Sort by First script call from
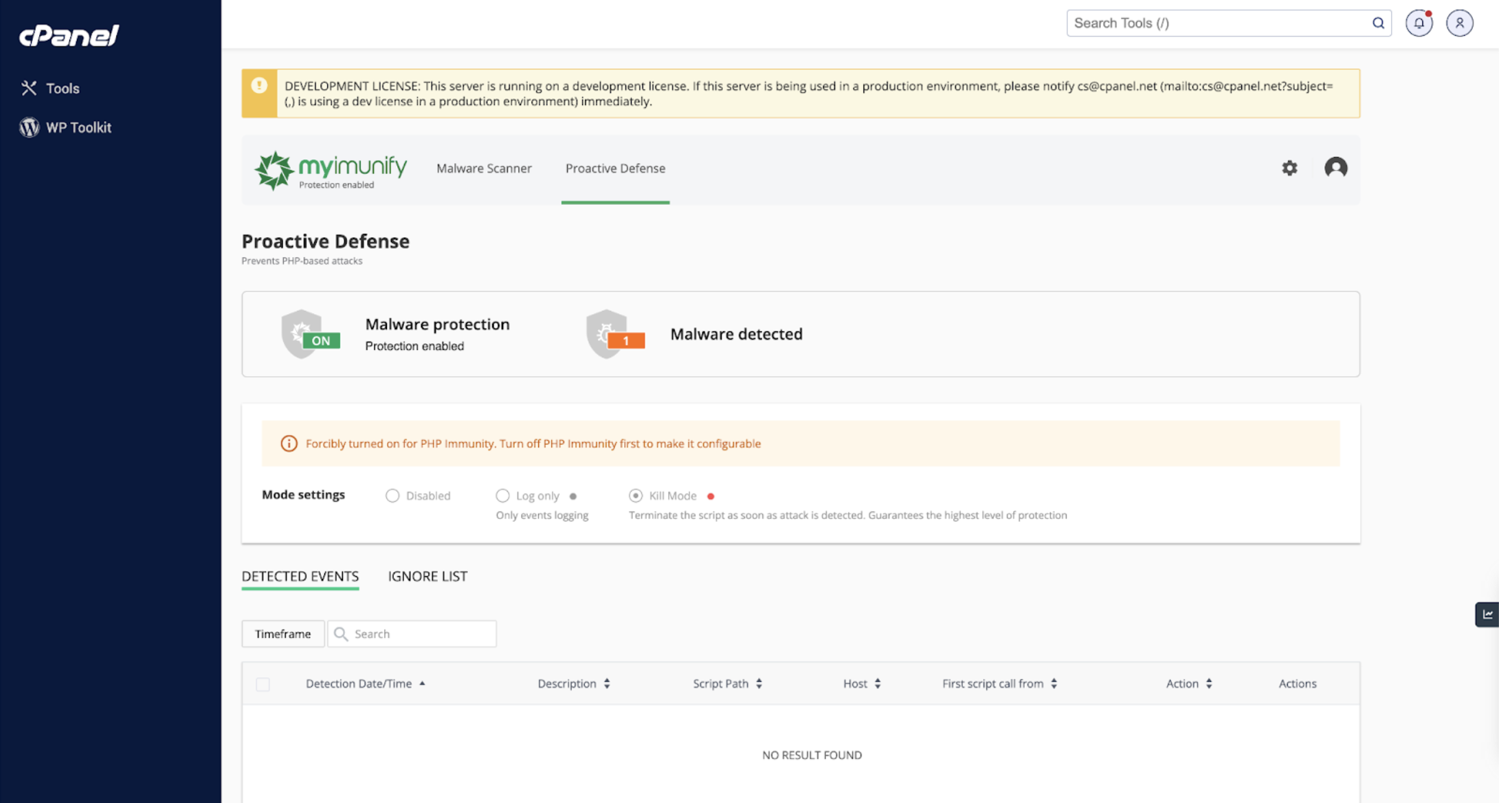The image size is (1512, 803). (x=999, y=683)
